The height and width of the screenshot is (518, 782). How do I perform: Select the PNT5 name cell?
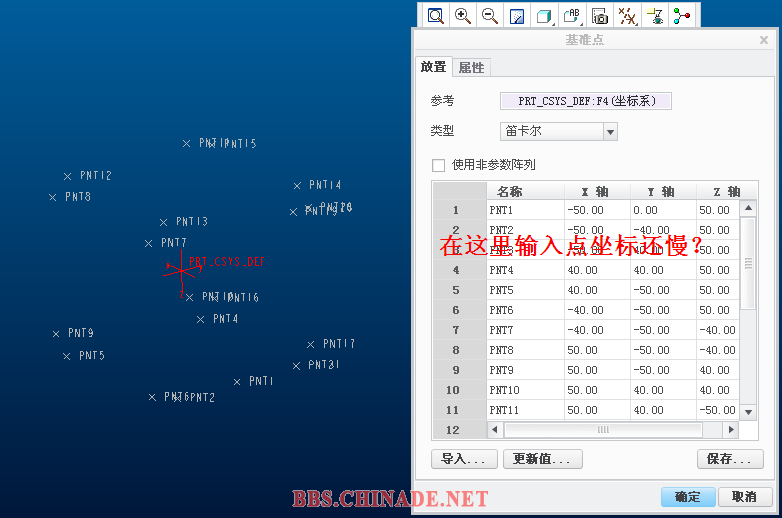pos(525,290)
